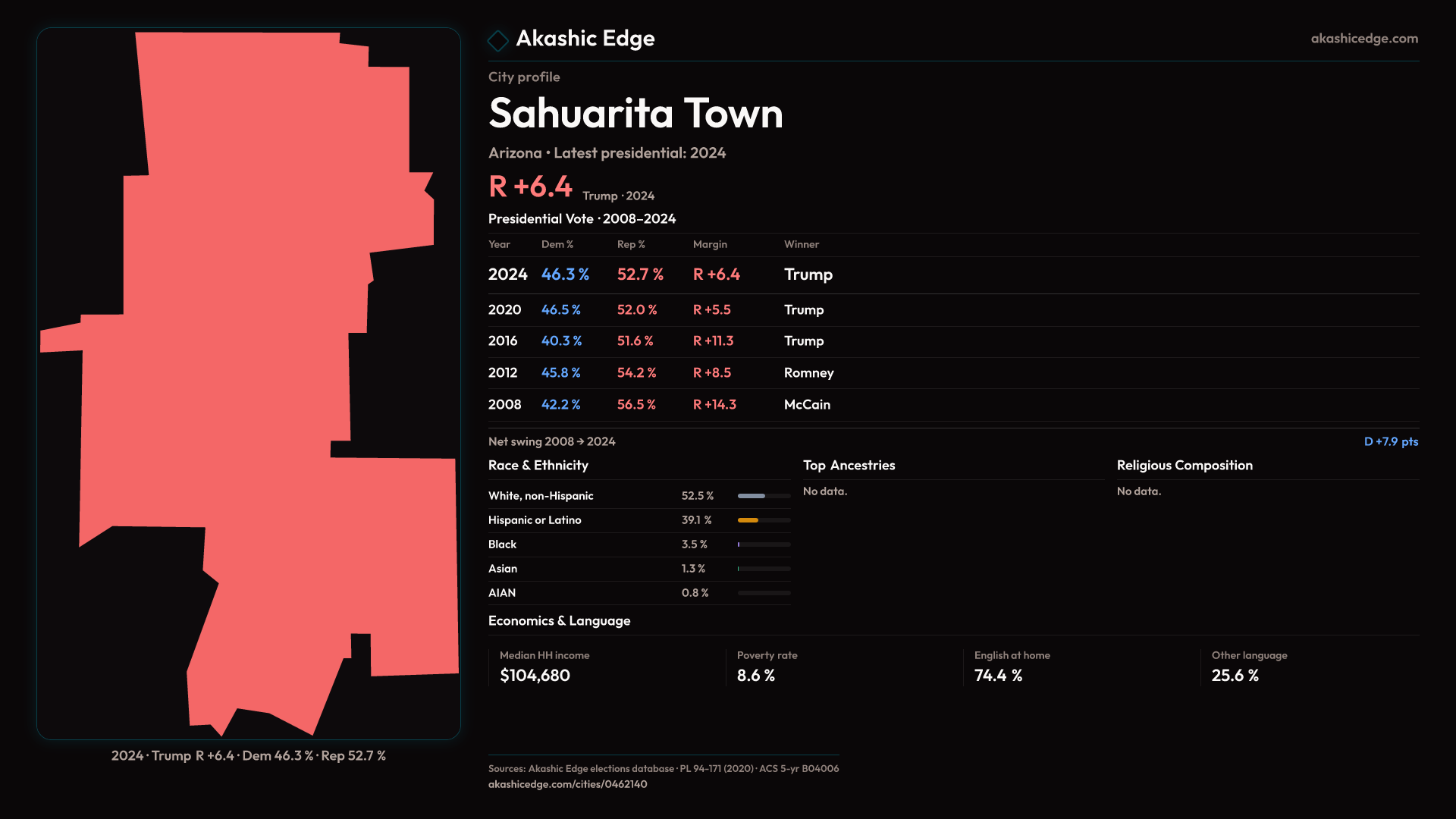Image resolution: width=1456 pixels, height=819 pixels.
Task: Click the Poverty rate 8.6% card
Action: [x=767, y=667]
